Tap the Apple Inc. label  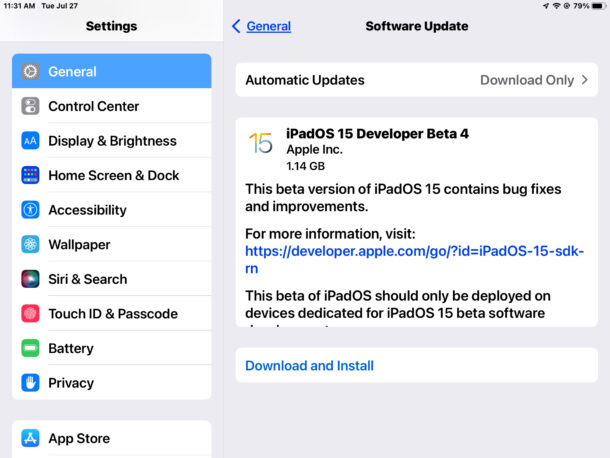tap(314, 150)
